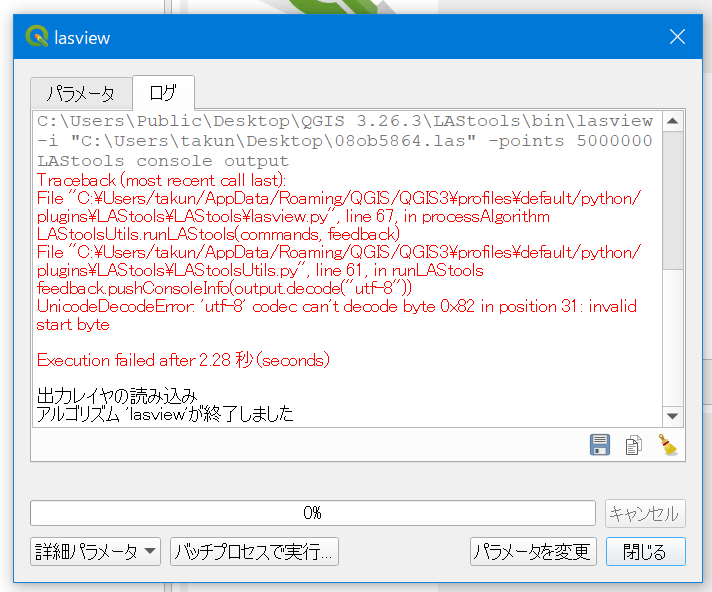Click 'Execution failed after 2.28' line
The height and width of the screenshot is (592, 712).
(183, 360)
